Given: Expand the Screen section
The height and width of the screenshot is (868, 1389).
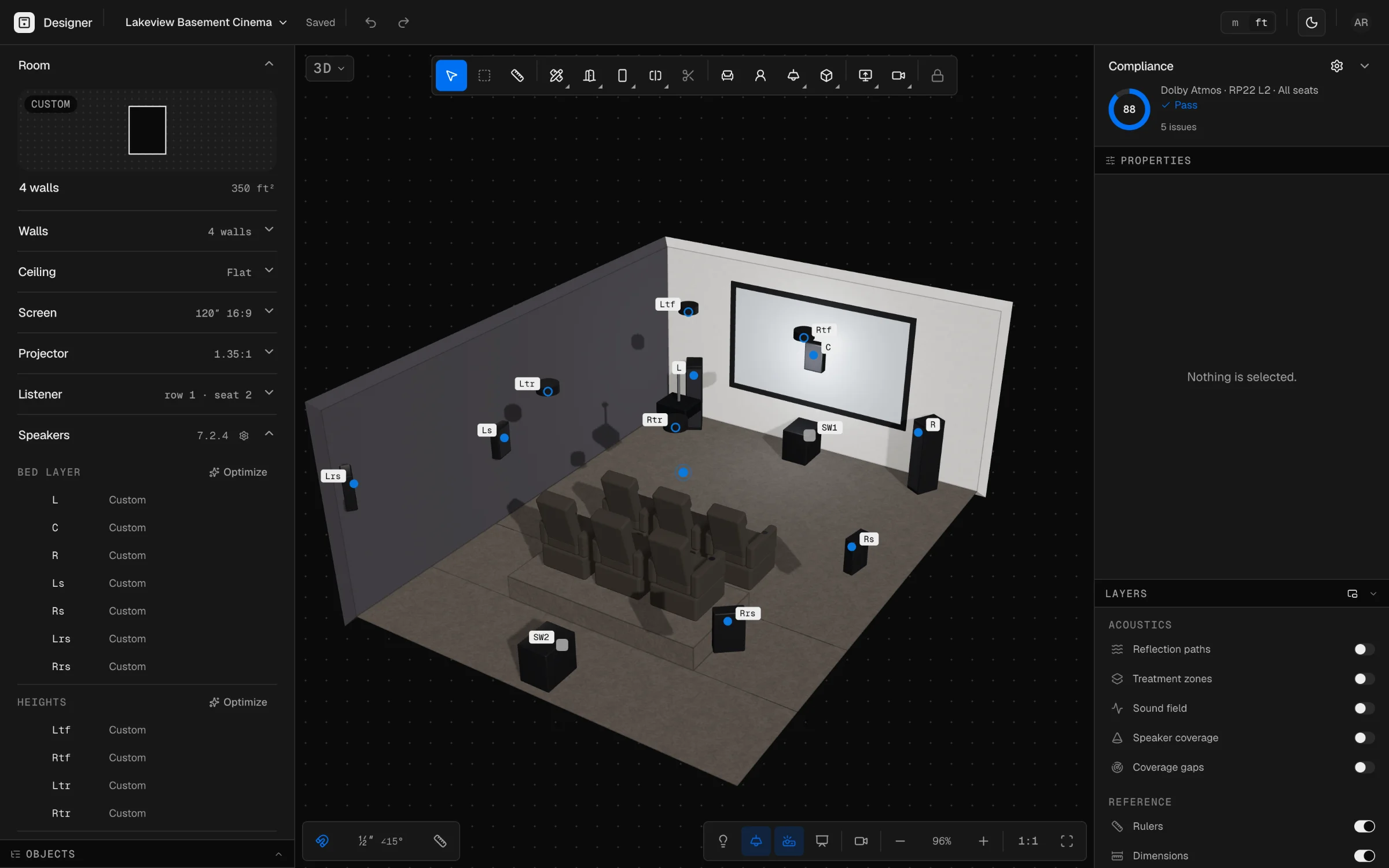Looking at the screenshot, I should (x=147, y=312).
